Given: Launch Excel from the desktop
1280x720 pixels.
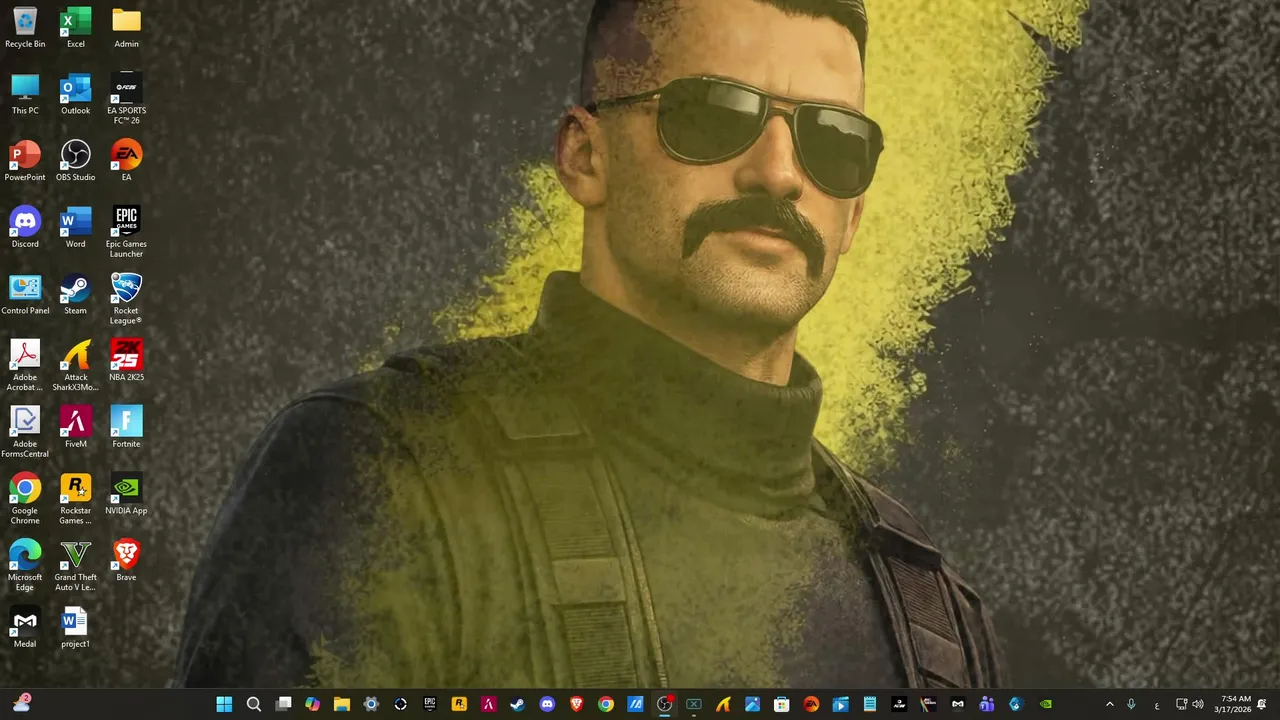Looking at the screenshot, I should click(76, 27).
